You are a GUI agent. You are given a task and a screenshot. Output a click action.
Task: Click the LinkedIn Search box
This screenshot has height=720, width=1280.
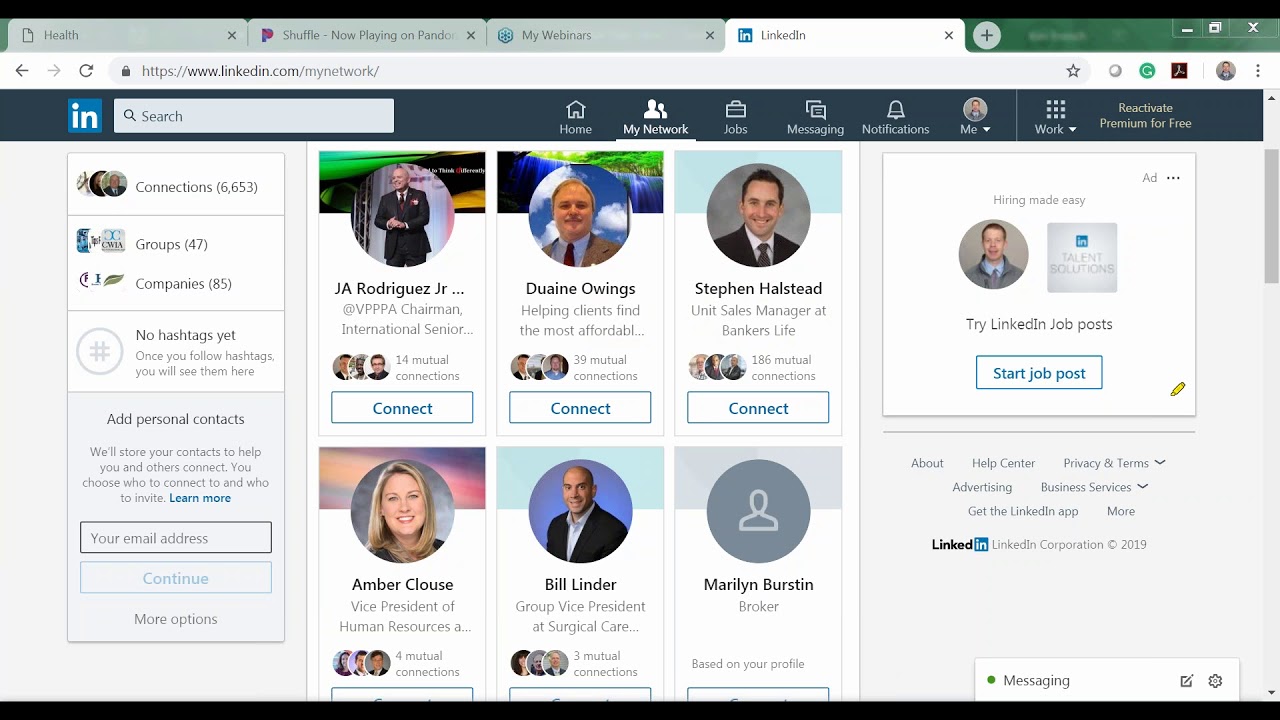click(254, 116)
